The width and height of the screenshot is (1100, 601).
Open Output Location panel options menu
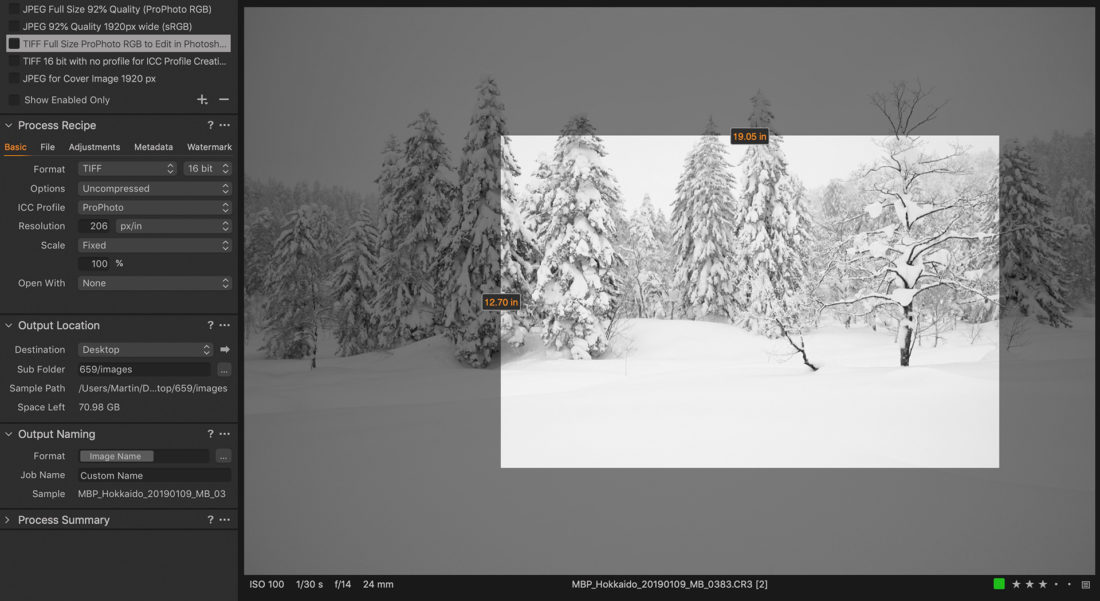225,326
